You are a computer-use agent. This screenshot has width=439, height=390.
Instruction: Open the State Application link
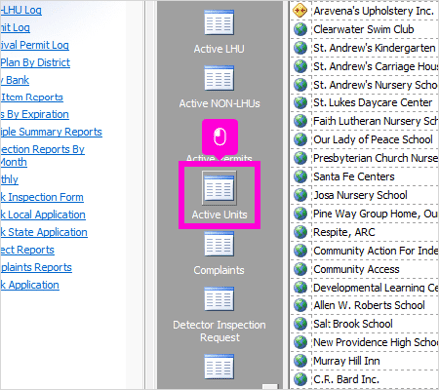[44, 232]
